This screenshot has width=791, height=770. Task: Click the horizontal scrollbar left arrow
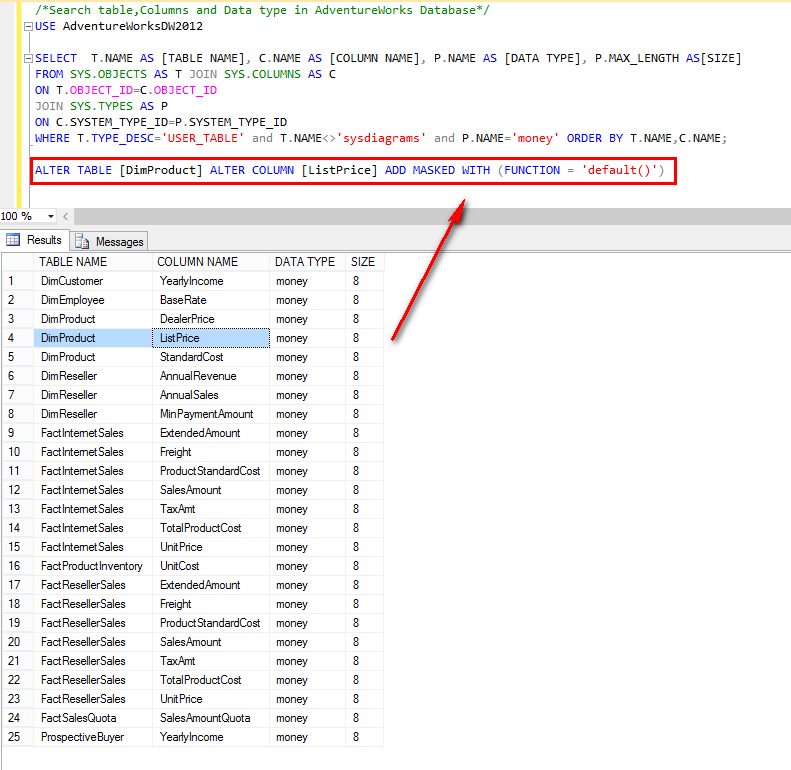coord(66,216)
